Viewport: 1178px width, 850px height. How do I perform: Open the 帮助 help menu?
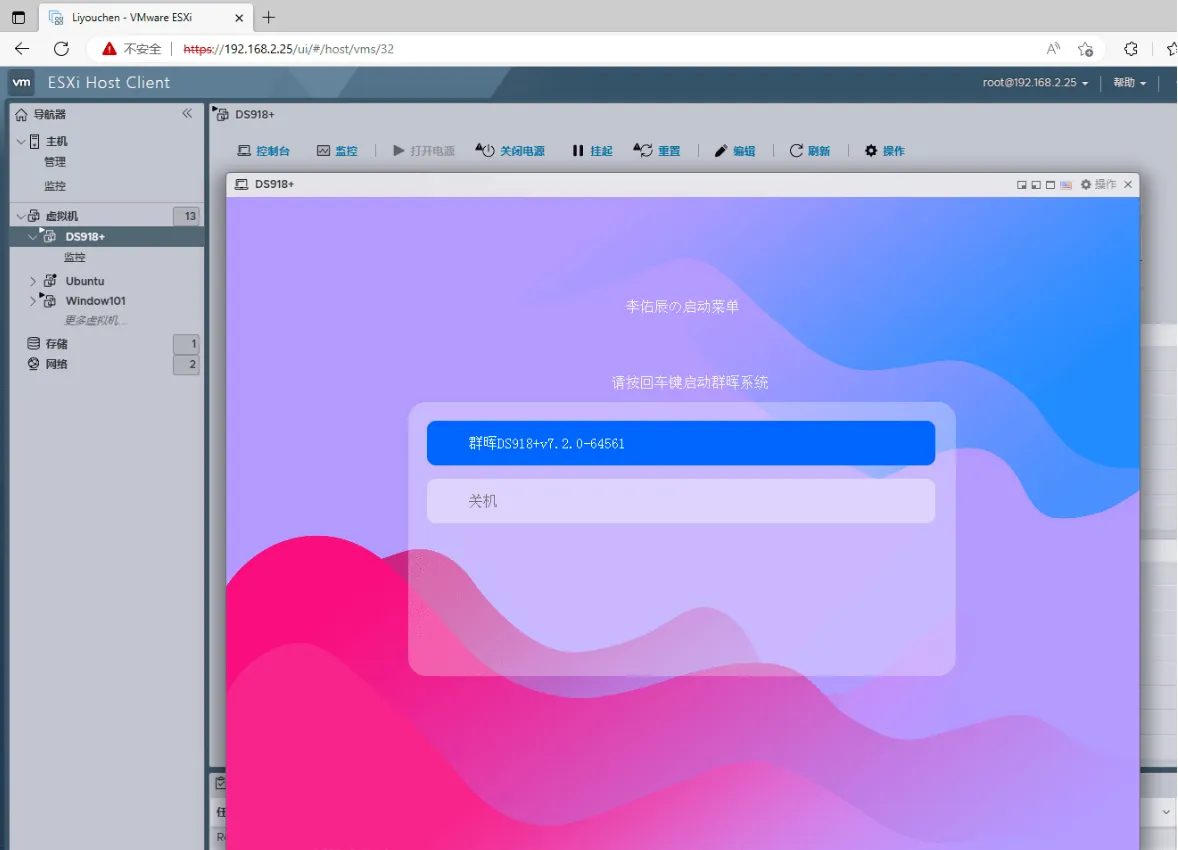click(x=1129, y=83)
